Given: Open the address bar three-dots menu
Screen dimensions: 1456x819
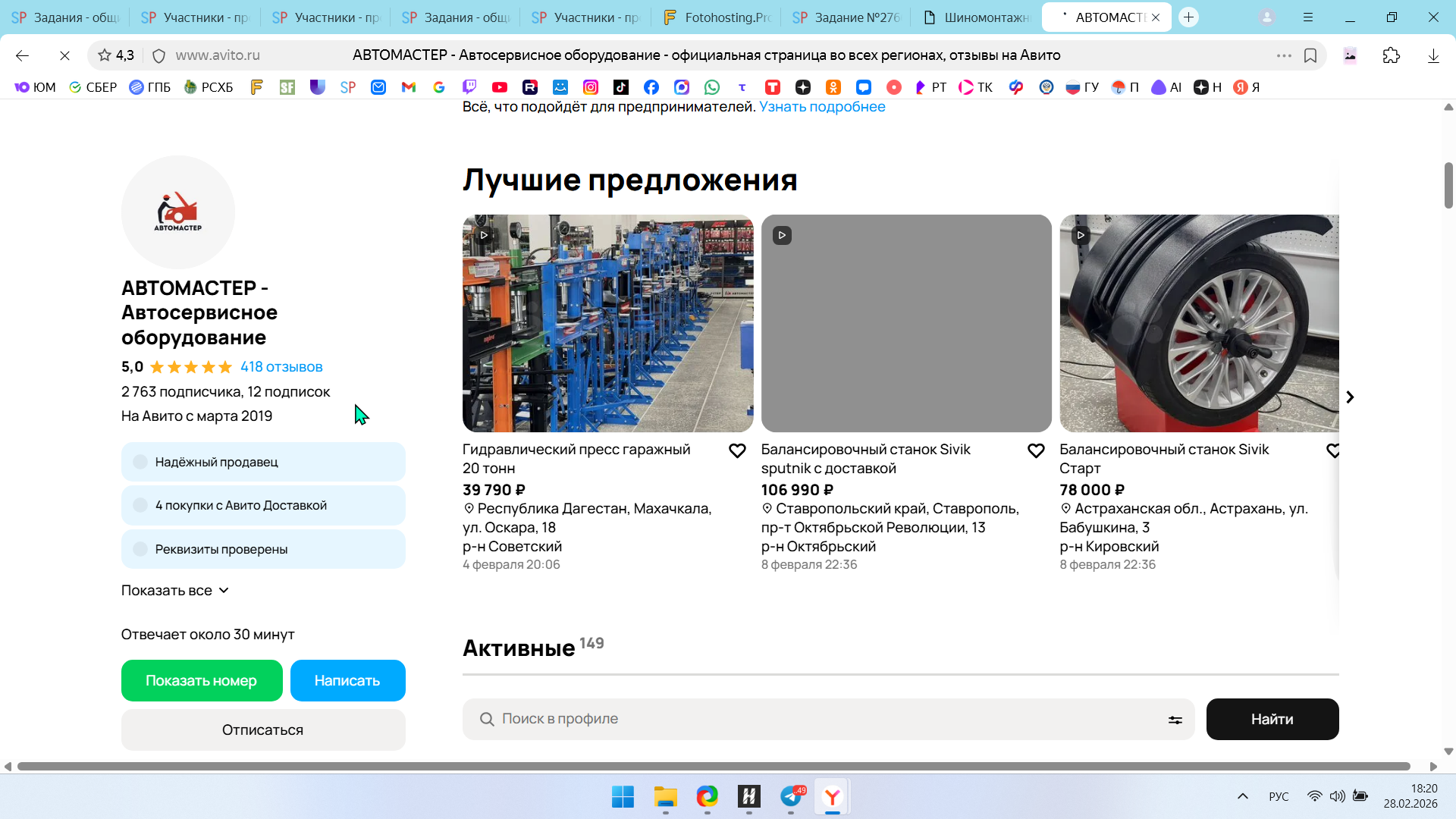Looking at the screenshot, I should click(1284, 55).
